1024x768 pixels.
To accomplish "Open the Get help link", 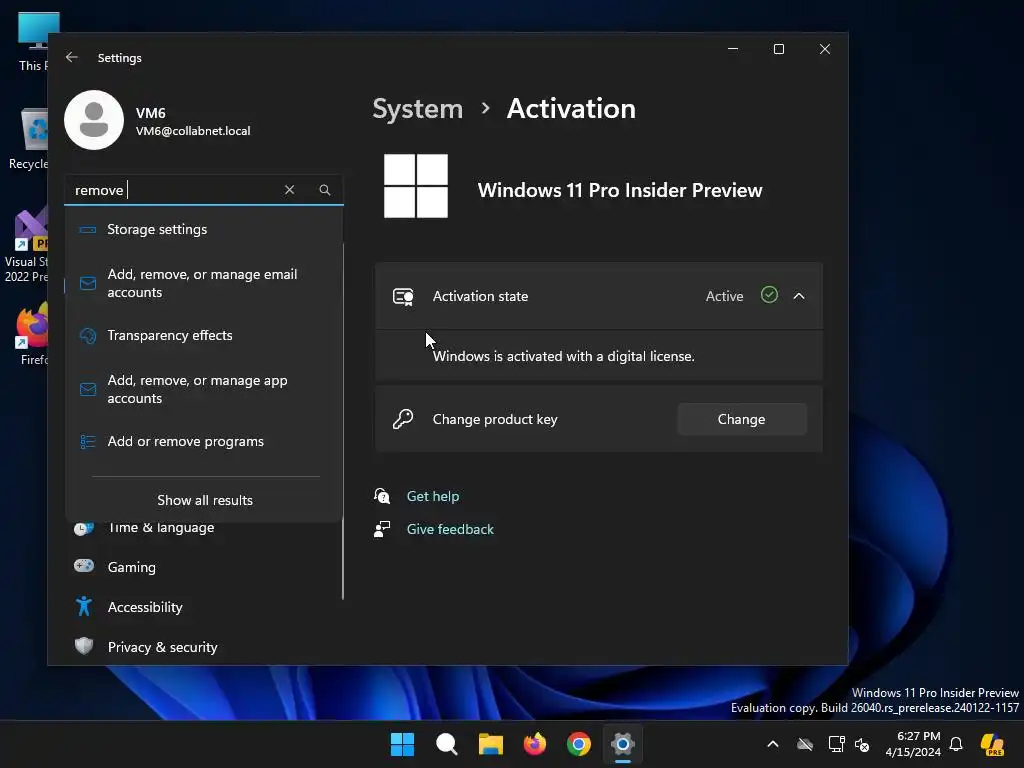I will click(x=433, y=496).
